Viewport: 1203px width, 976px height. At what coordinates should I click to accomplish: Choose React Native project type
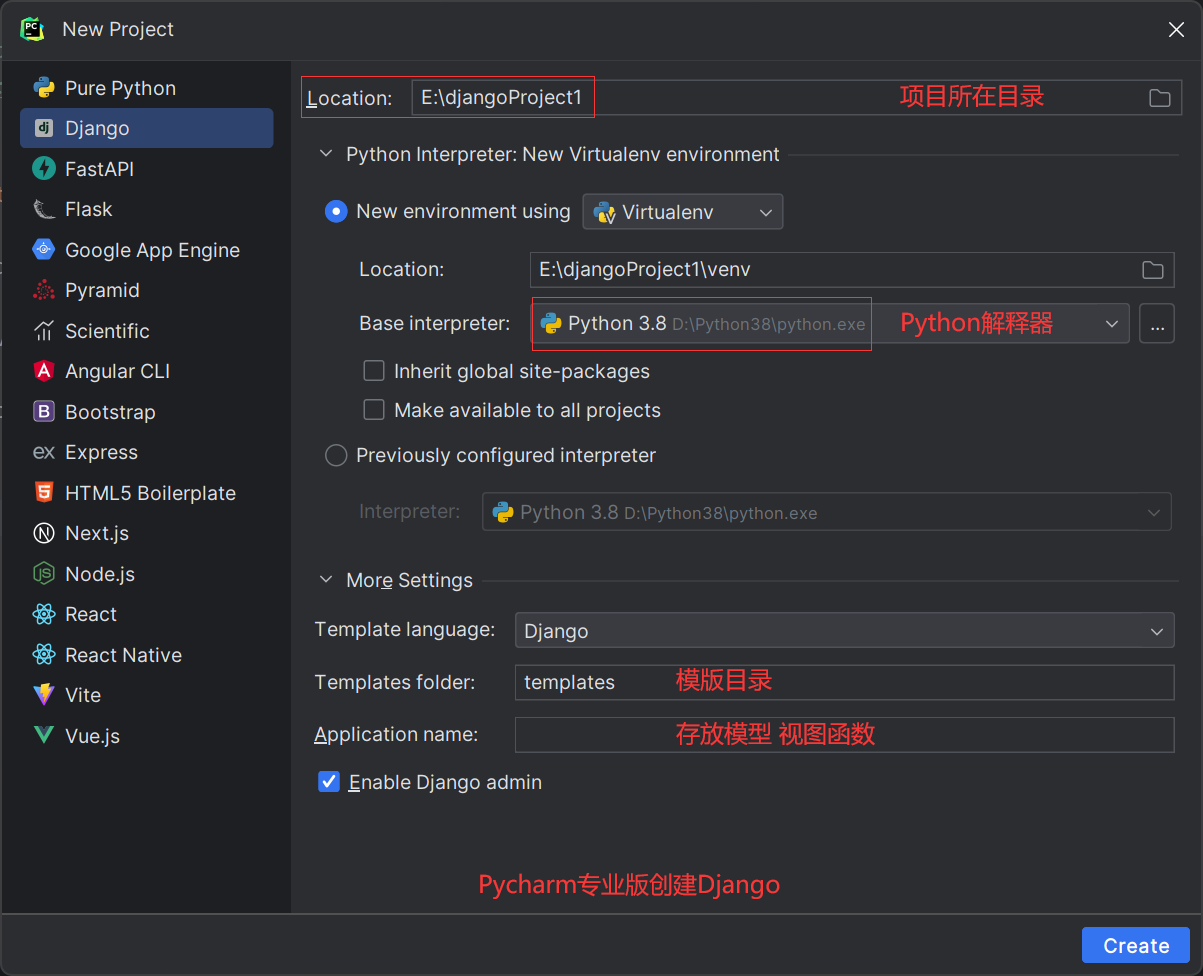pos(147,655)
